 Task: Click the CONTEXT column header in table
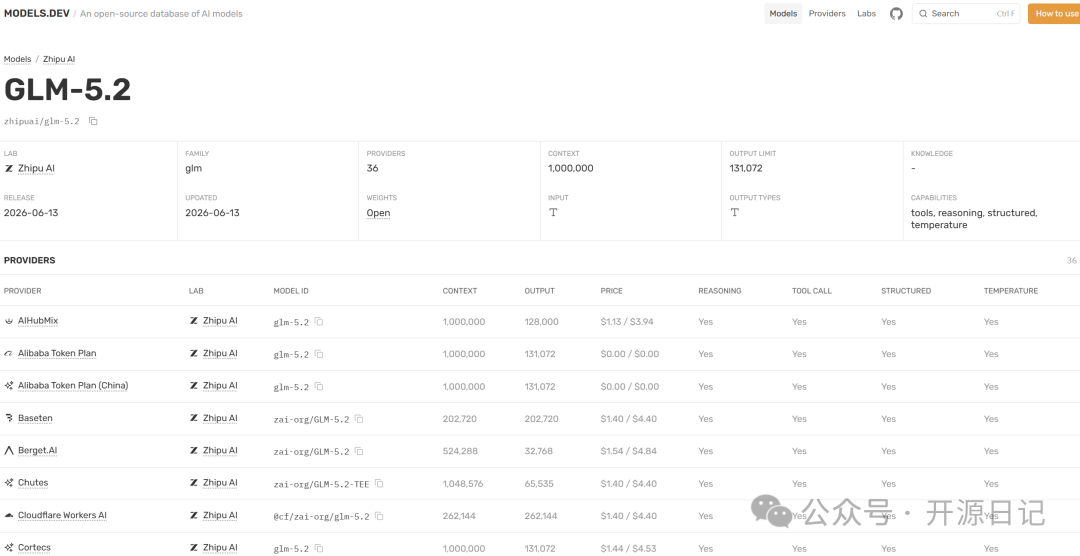[x=459, y=291]
